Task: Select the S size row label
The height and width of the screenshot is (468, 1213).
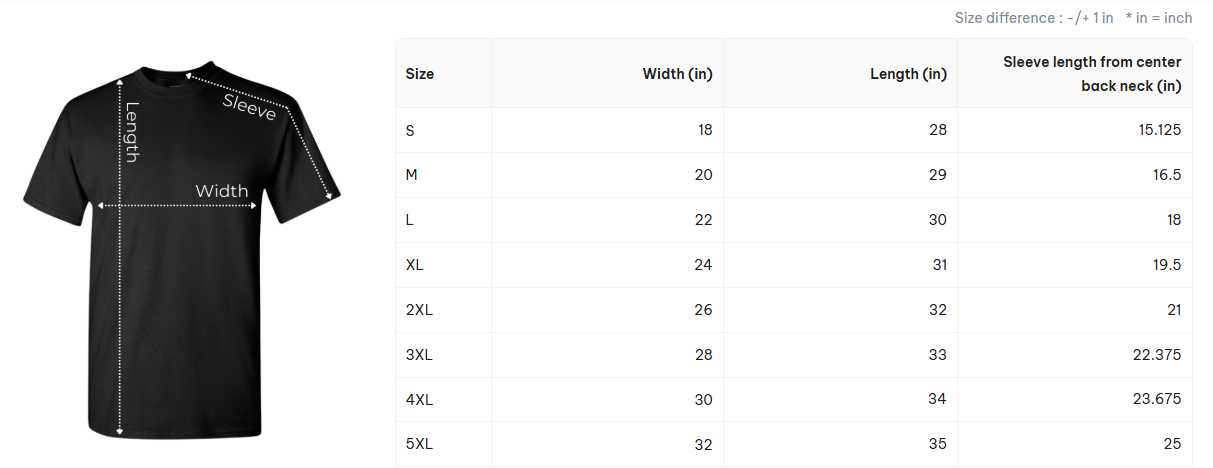Action: pyautogui.click(x=410, y=130)
